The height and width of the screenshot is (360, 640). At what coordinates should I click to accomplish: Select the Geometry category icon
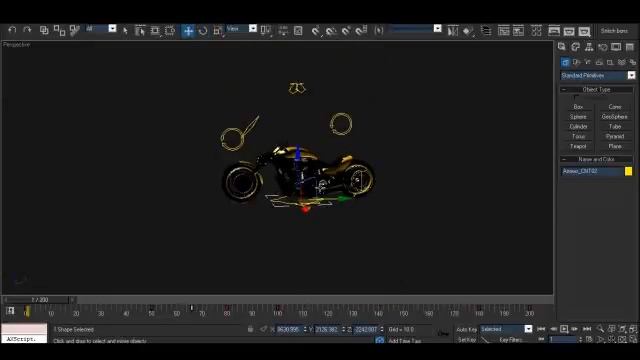click(x=565, y=62)
